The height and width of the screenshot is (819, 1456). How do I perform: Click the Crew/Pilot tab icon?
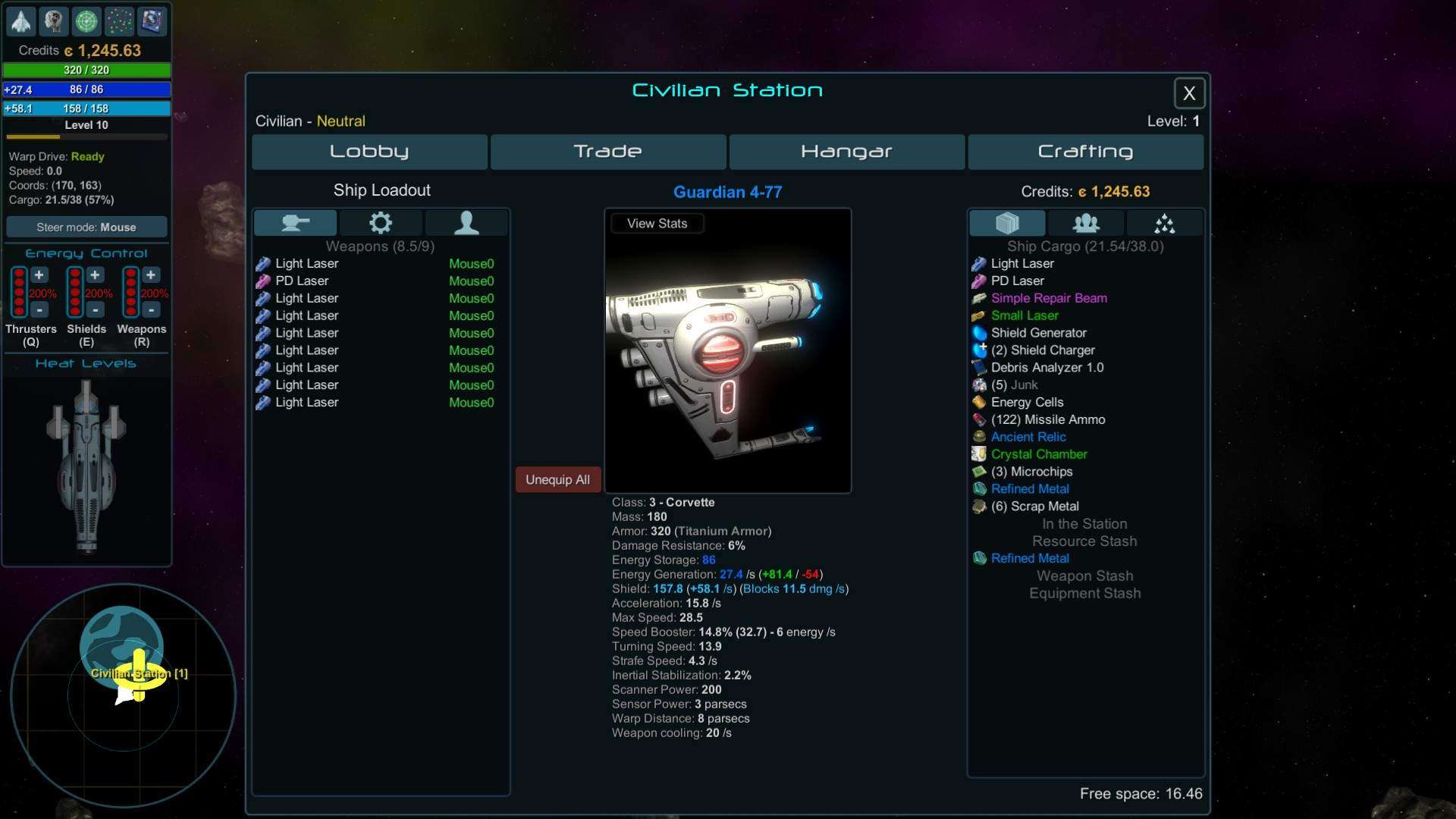tap(465, 221)
